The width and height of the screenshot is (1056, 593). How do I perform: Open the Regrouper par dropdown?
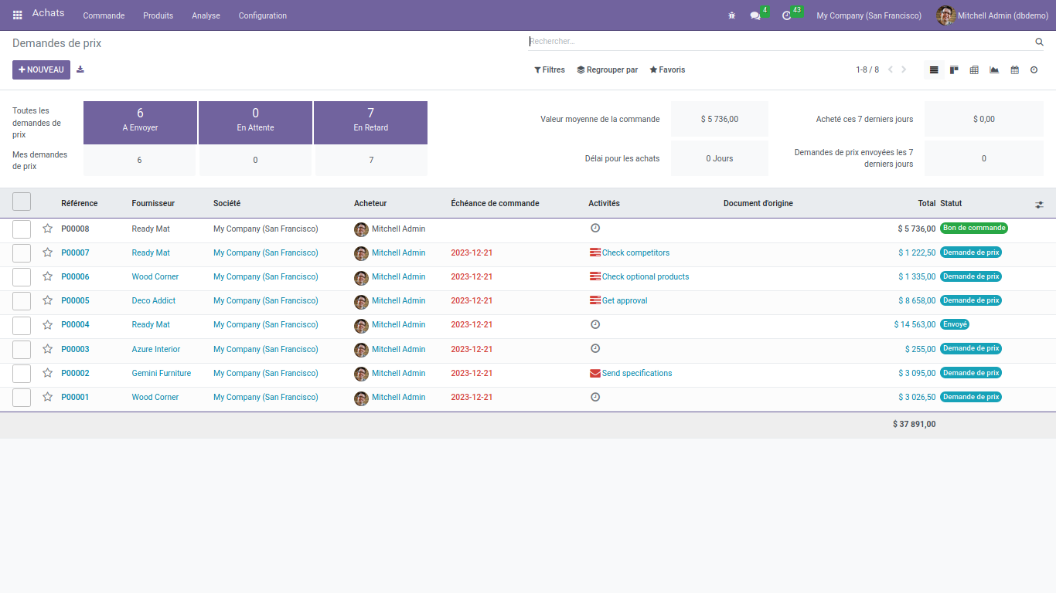tap(607, 70)
